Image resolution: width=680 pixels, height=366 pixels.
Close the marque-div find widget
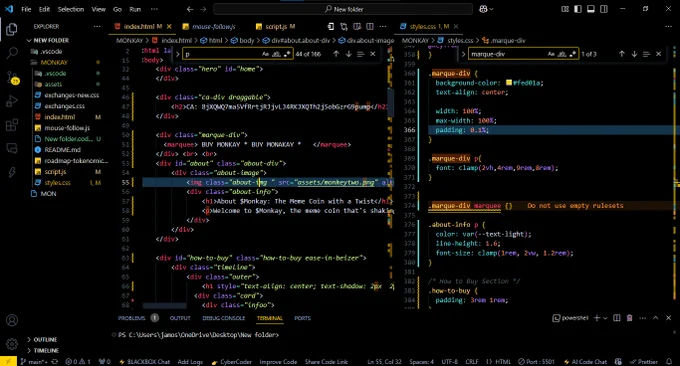click(658, 54)
